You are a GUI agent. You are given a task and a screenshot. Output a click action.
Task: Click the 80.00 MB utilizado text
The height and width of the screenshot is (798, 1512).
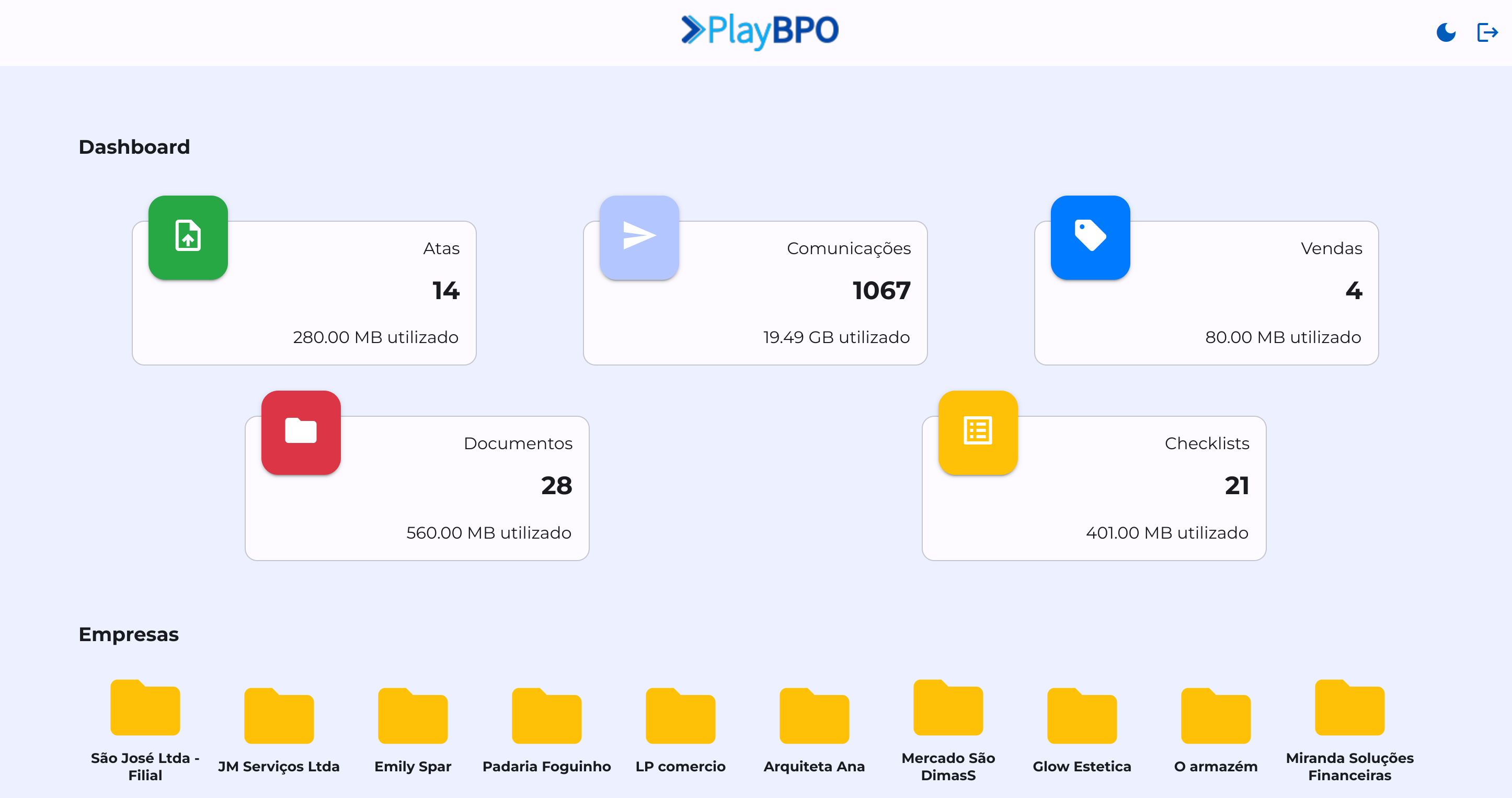[x=1283, y=337]
